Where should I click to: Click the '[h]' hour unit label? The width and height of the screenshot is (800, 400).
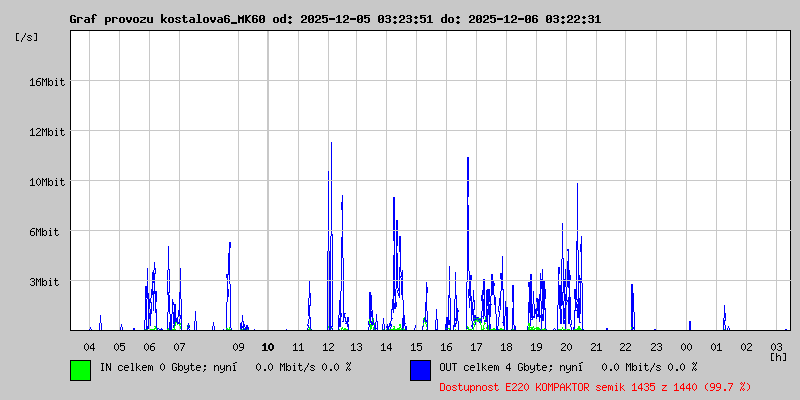777,356
